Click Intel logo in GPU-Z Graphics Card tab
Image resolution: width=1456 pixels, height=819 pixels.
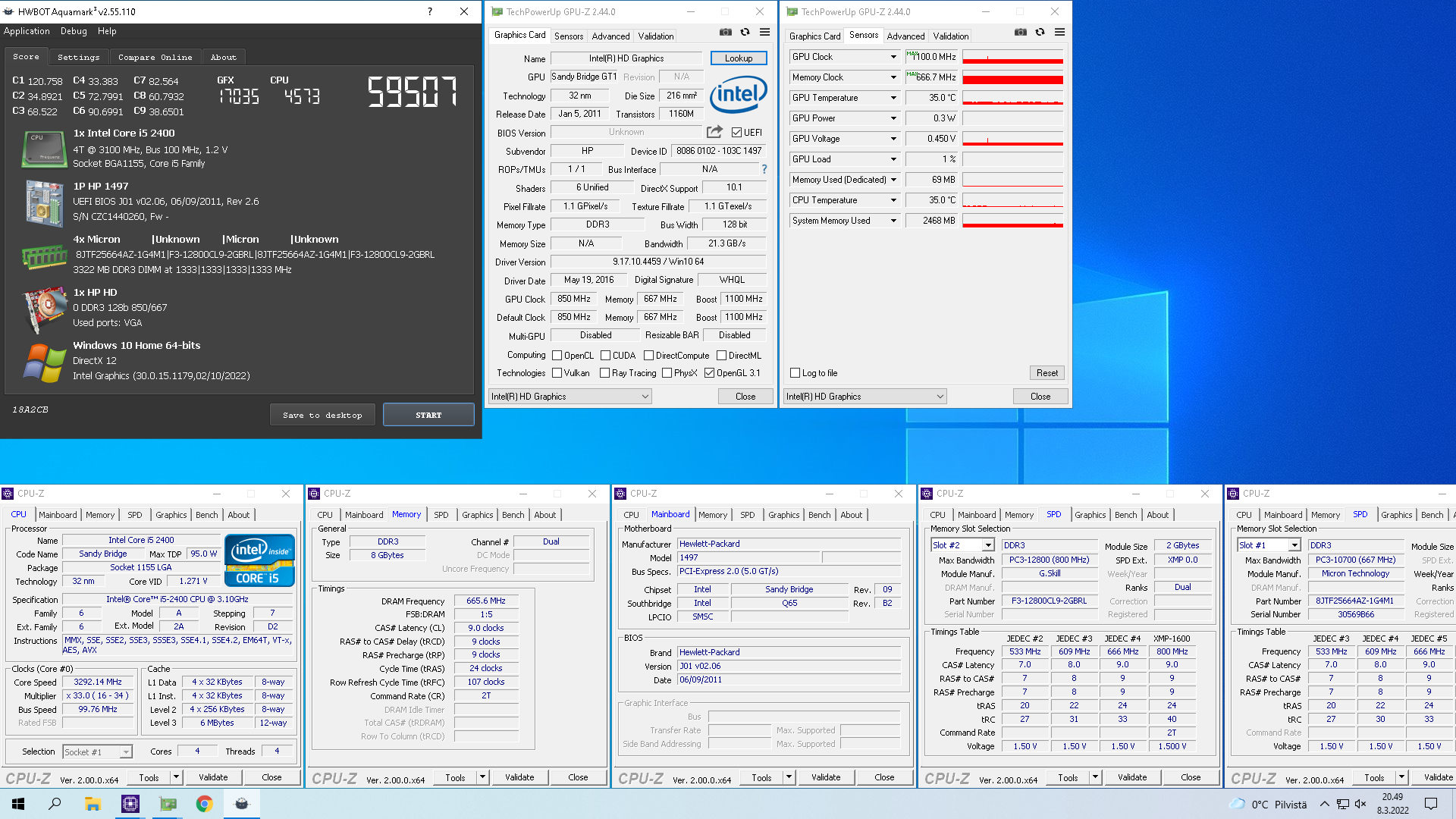click(x=739, y=94)
